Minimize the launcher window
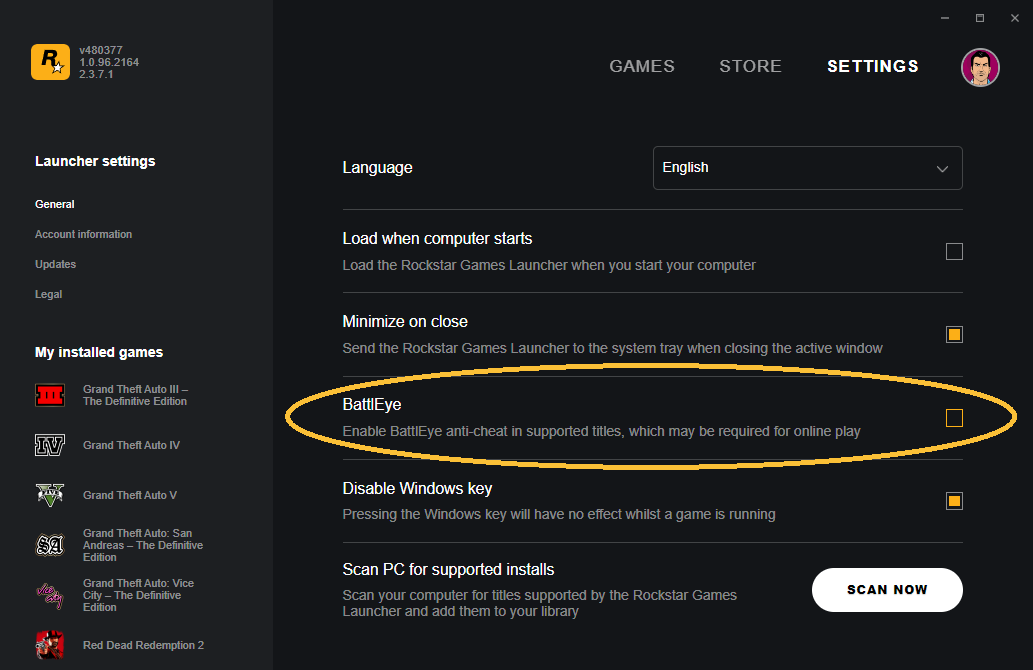Viewport: 1033px width, 670px height. (x=945, y=18)
